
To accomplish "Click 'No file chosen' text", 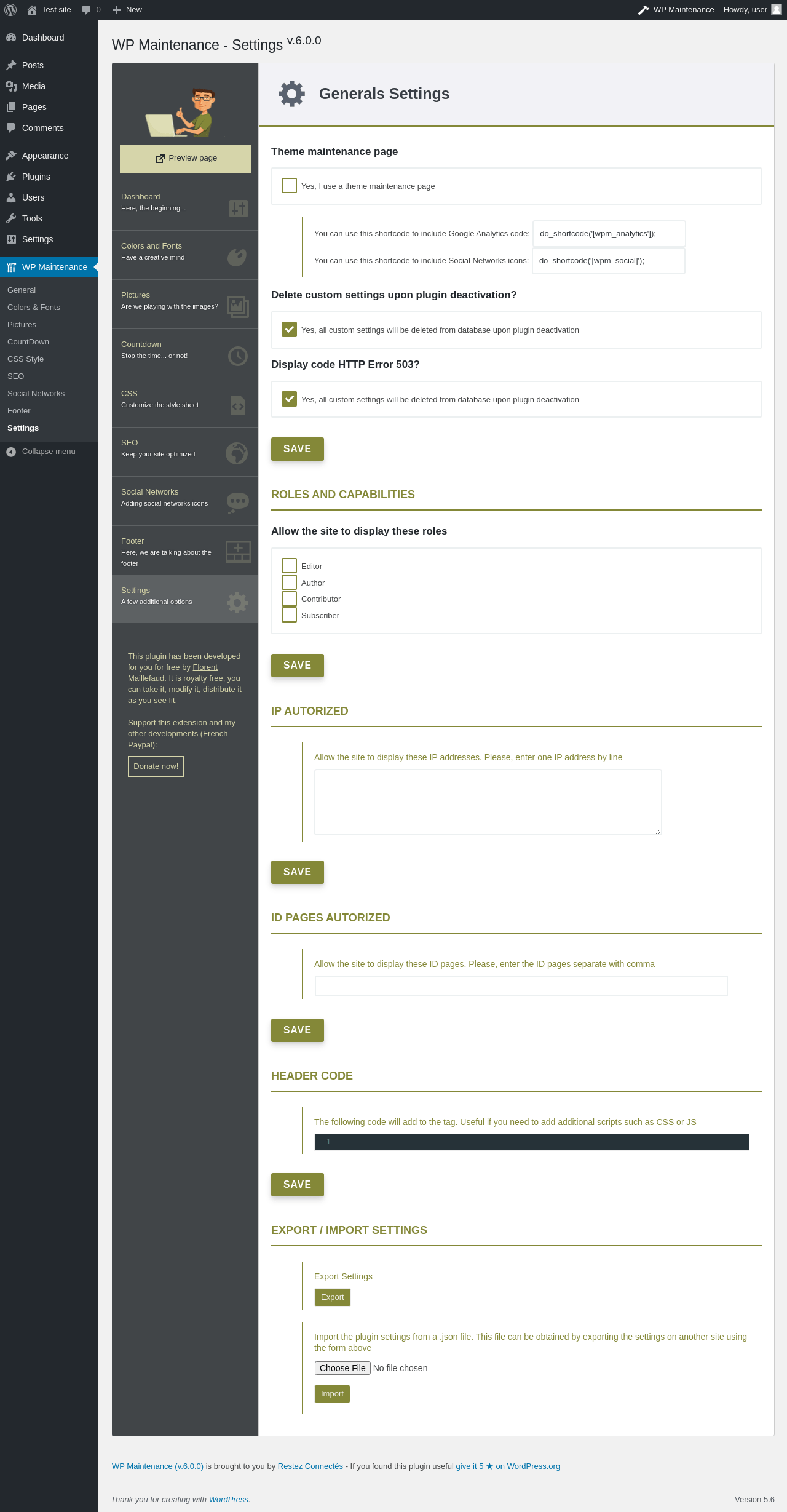I will tap(400, 1368).
